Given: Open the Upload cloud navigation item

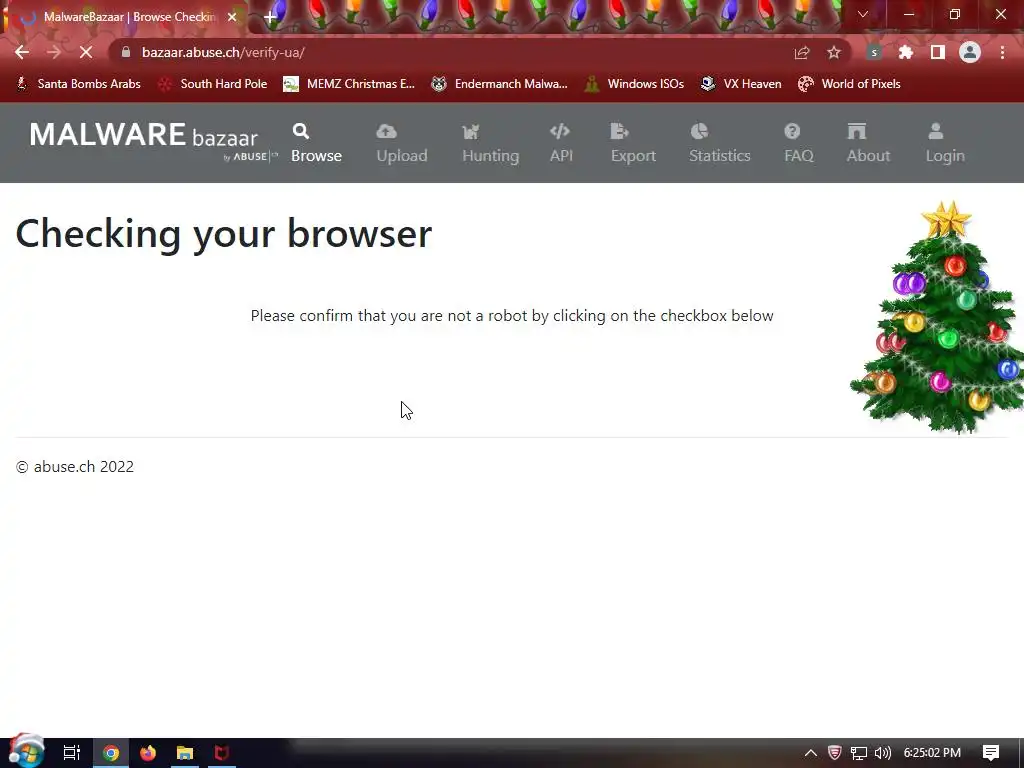Looking at the screenshot, I should (402, 143).
